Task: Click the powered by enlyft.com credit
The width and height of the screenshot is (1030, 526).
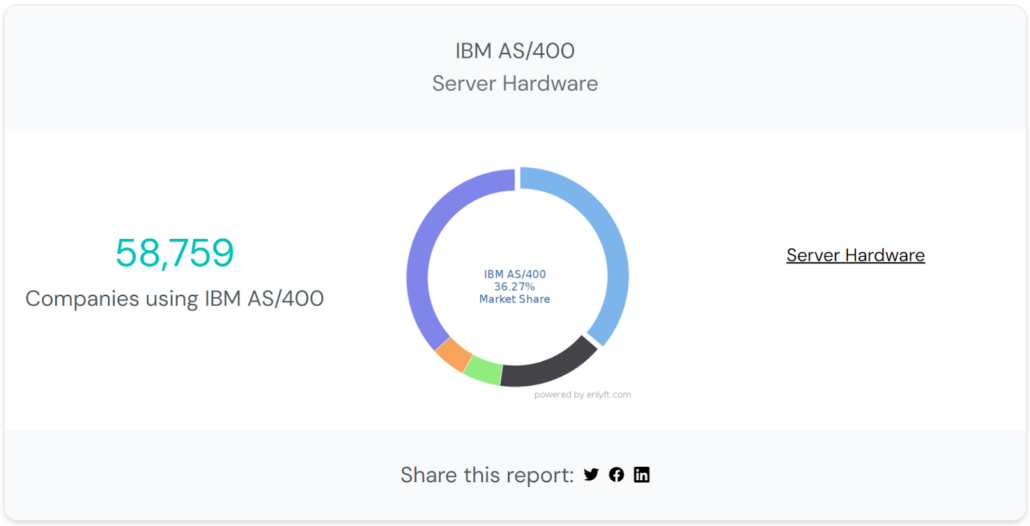Action: point(582,395)
